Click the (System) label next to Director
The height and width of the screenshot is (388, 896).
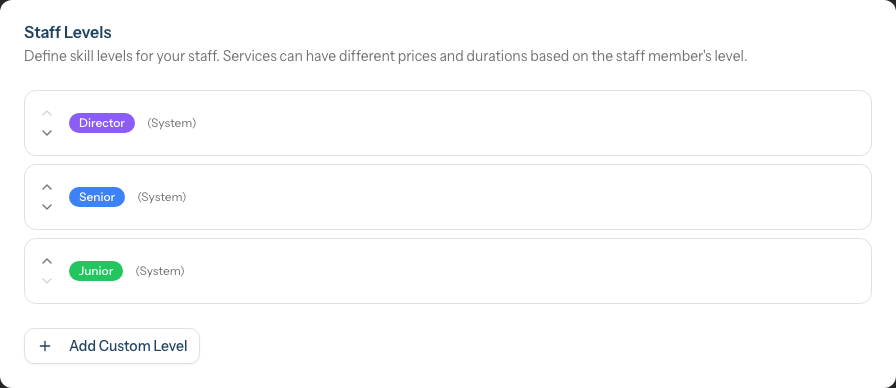(x=171, y=123)
